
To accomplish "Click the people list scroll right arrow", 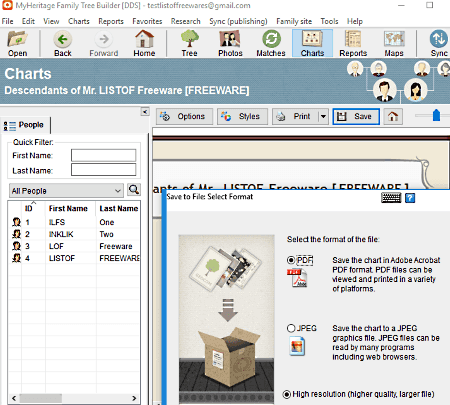I will point(134,398).
